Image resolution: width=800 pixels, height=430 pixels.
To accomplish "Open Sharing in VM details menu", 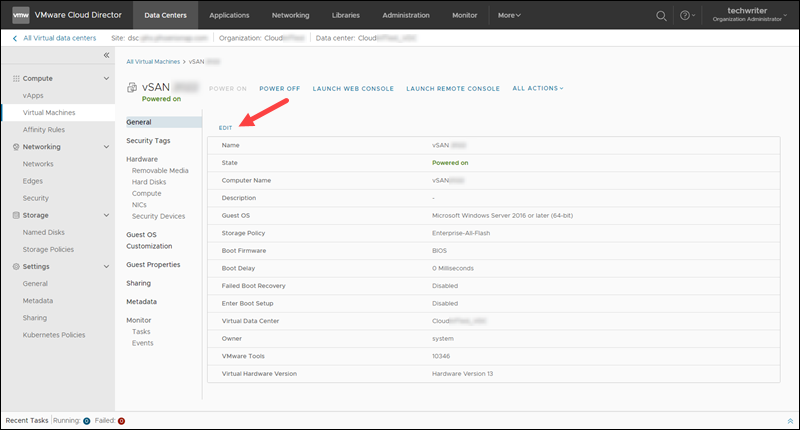I will click(138, 283).
